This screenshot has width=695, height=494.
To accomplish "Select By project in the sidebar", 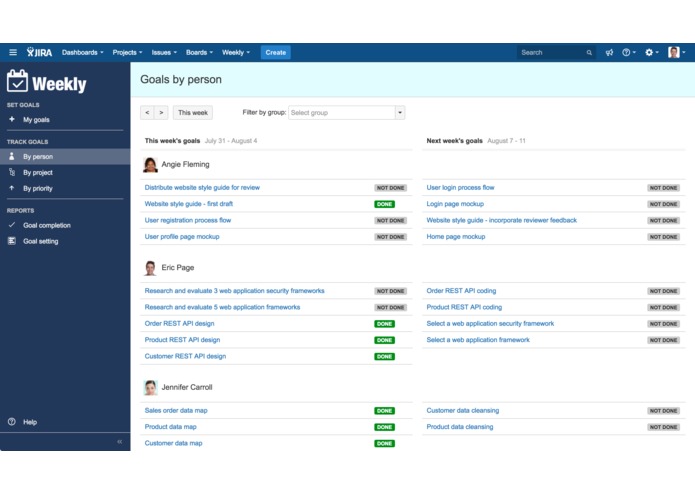I will 38,172.
